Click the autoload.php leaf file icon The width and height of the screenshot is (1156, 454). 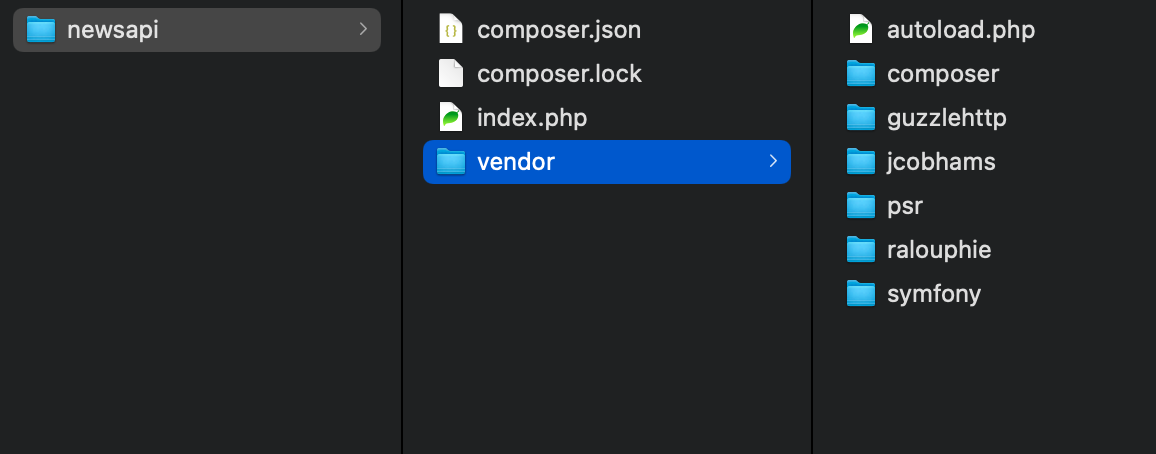pos(860,29)
